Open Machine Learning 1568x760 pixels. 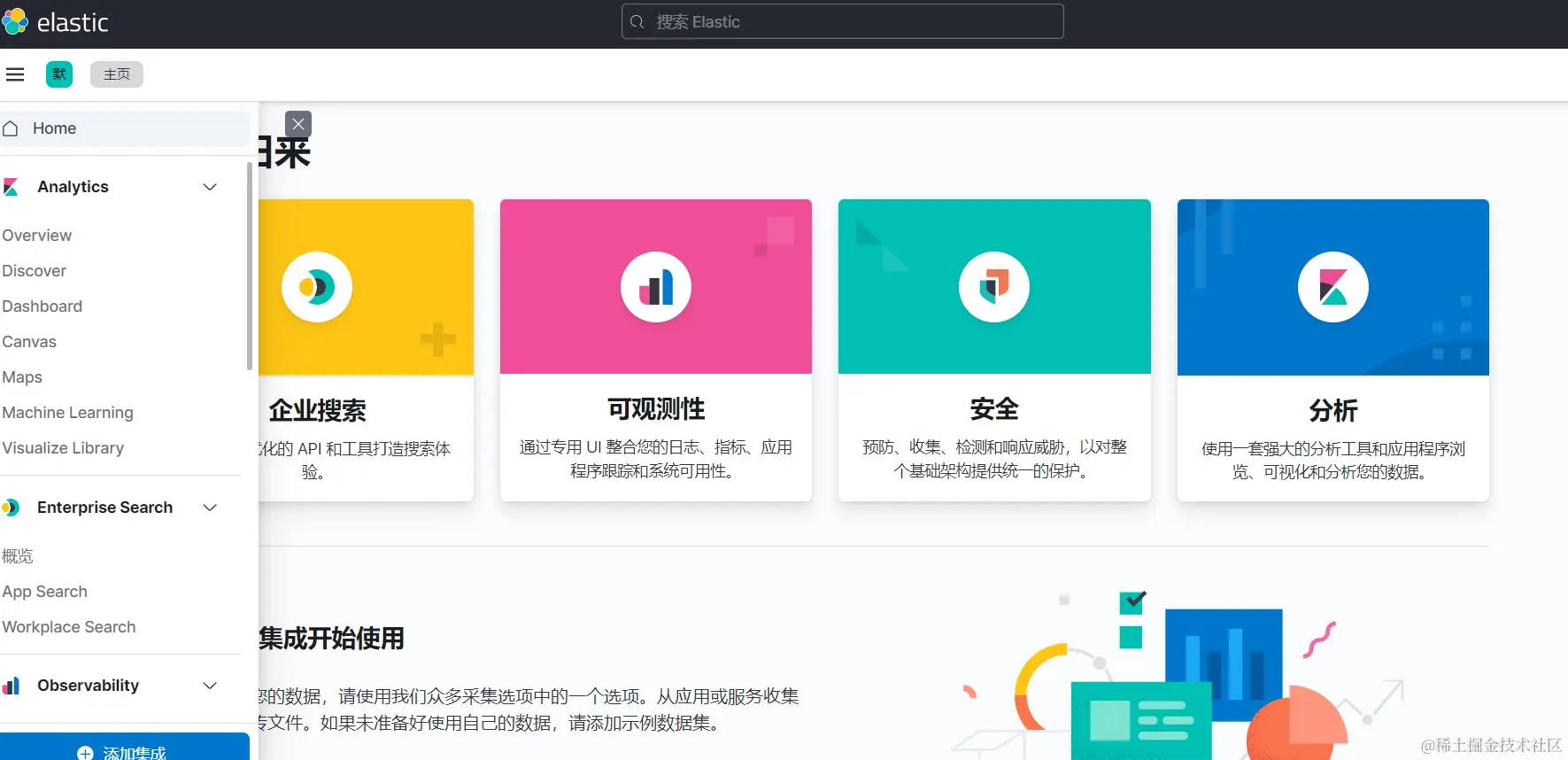click(67, 413)
